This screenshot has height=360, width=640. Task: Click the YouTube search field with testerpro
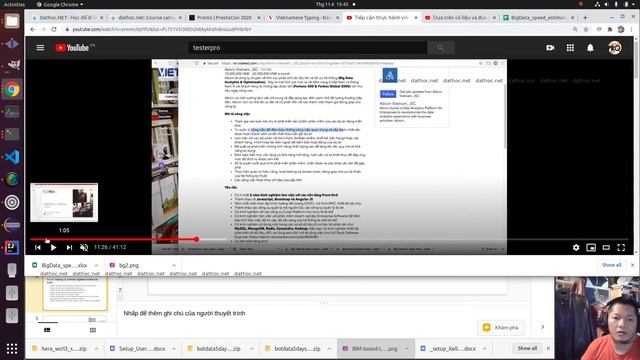coord(308,48)
